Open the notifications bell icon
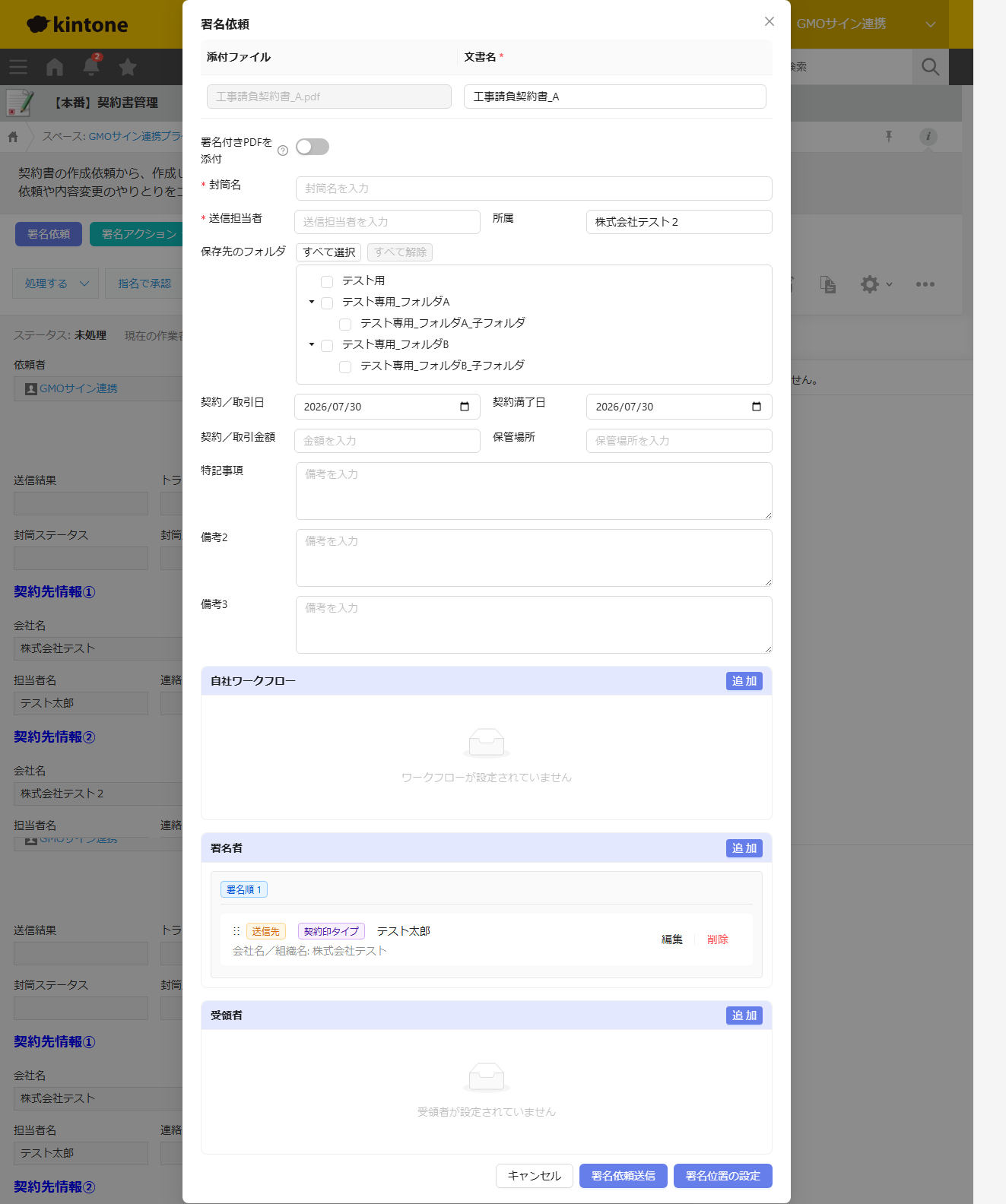 click(x=91, y=67)
